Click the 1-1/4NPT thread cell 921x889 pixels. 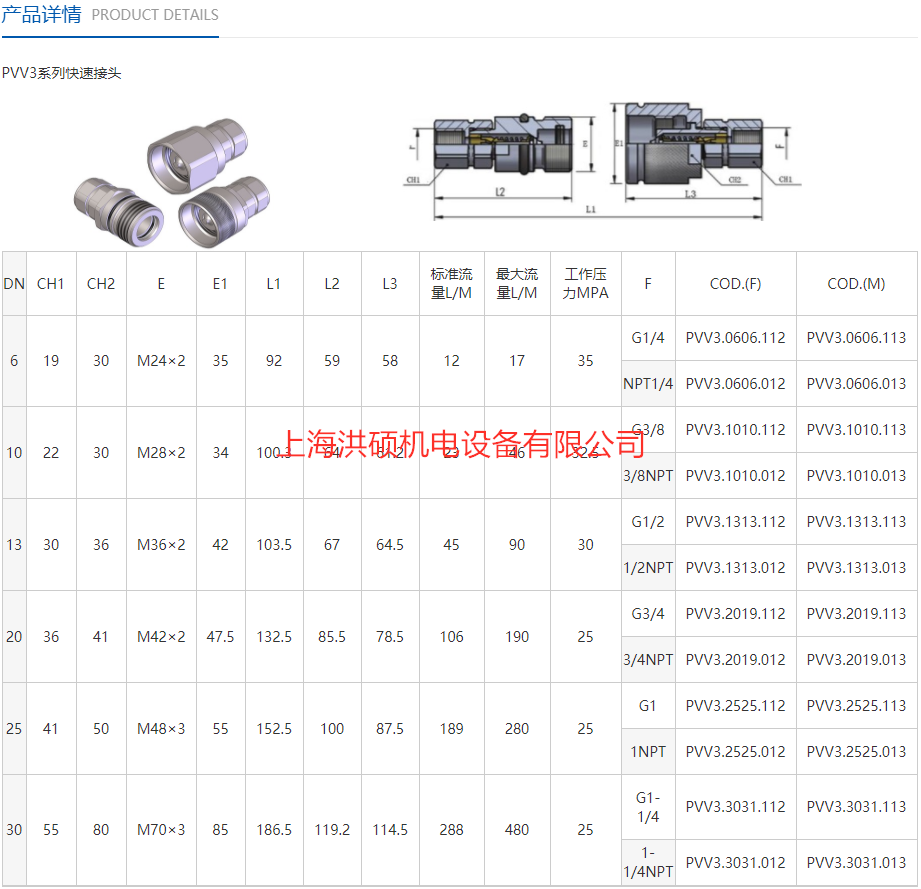click(648, 863)
